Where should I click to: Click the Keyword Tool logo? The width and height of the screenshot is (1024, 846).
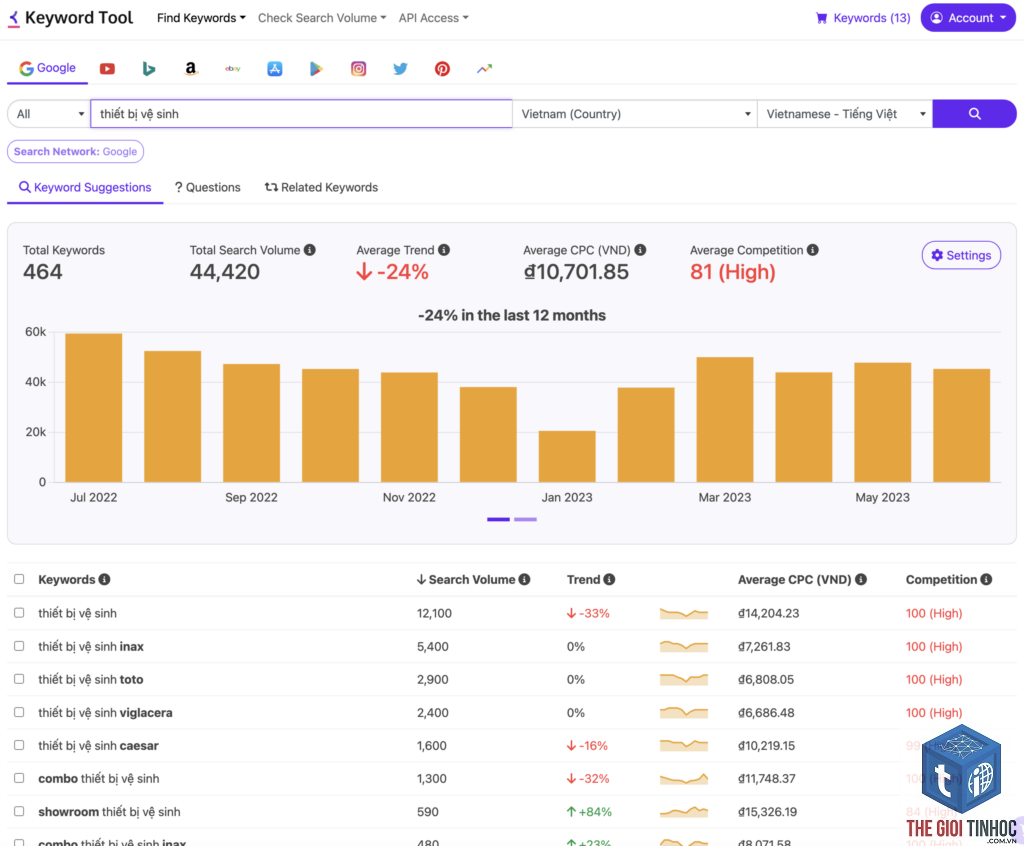click(70, 18)
